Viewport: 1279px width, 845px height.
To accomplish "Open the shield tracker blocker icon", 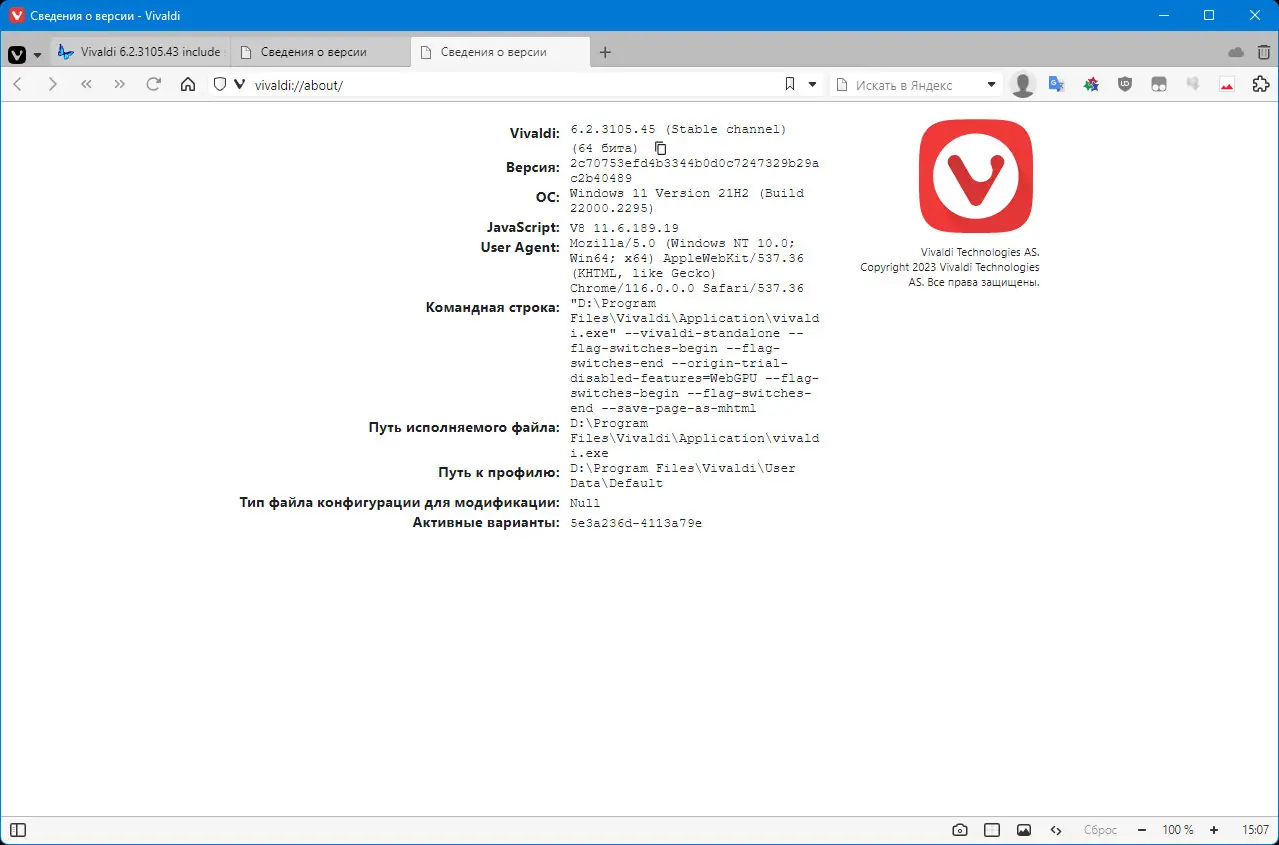I will pos(221,85).
